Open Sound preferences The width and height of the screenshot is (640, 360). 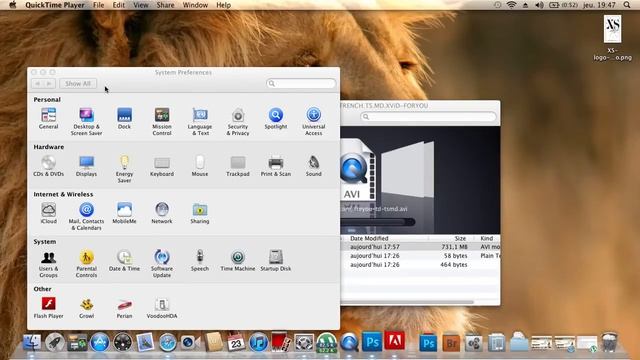[313, 166]
